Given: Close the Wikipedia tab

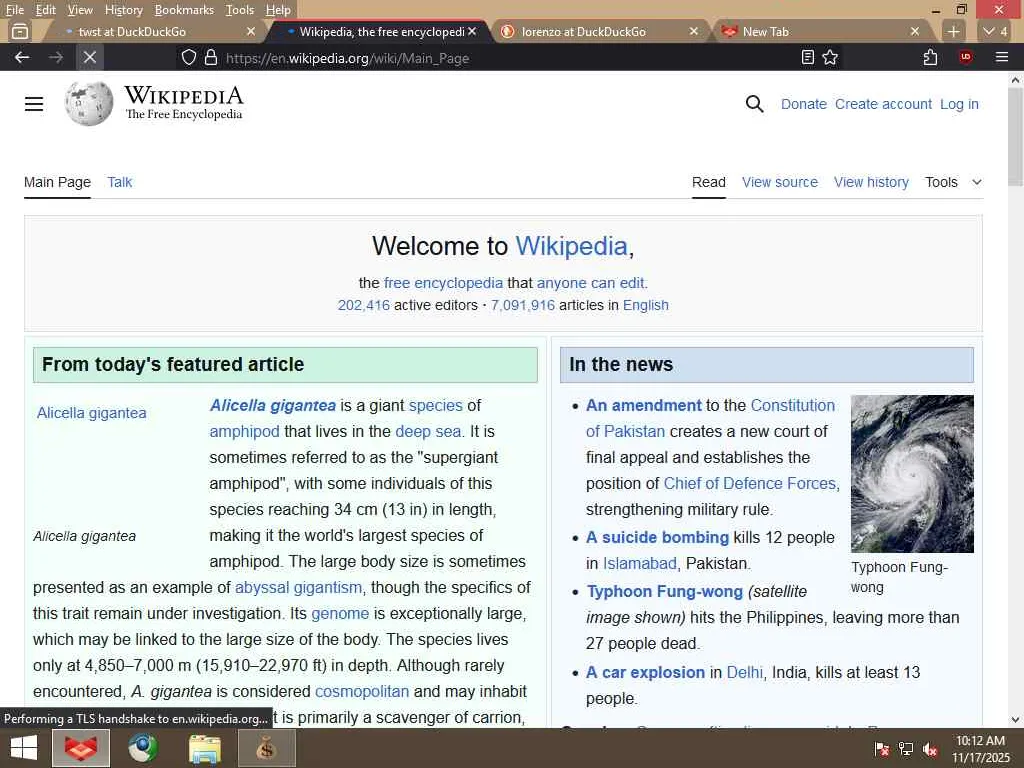Looking at the screenshot, I should [472, 31].
